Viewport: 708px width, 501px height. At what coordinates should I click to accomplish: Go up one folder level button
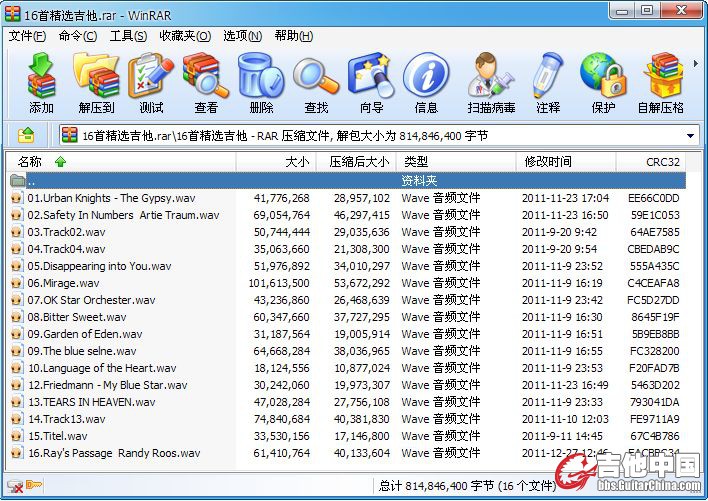[x=26, y=135]
